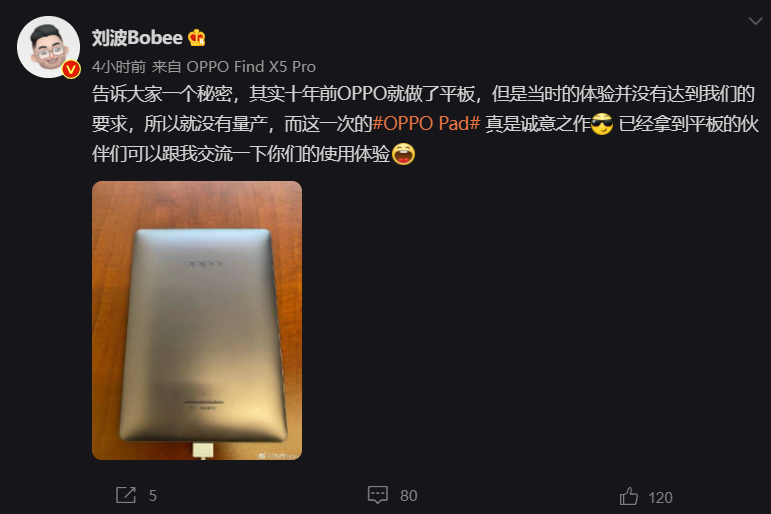Click the Weibo watermark on the photo
The image size is (771, 514).
279,455
